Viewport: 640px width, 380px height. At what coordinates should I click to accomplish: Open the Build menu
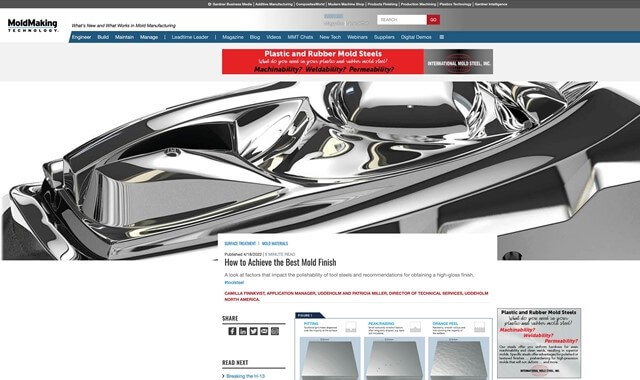(103, 37)
